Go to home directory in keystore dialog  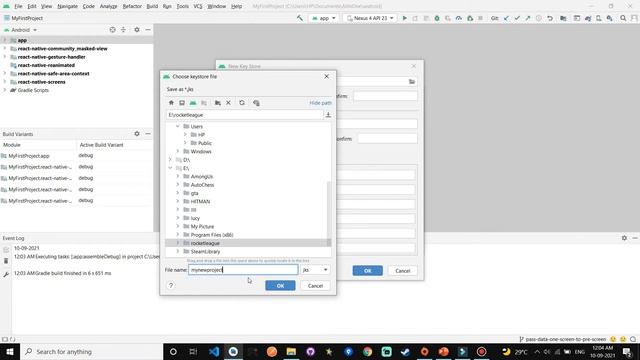point(171,103)
